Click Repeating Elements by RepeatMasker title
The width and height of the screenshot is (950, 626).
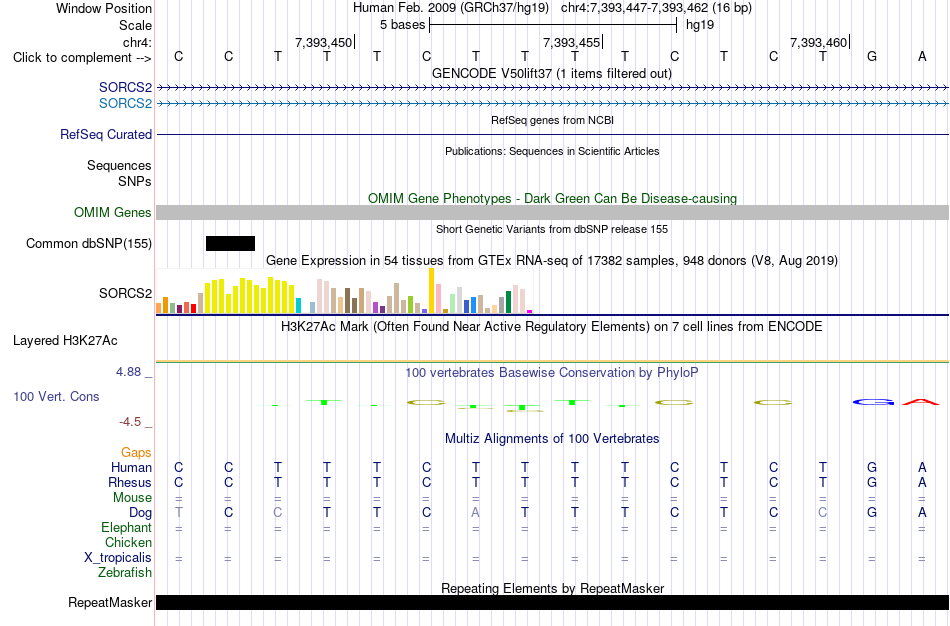pos(553,588)
